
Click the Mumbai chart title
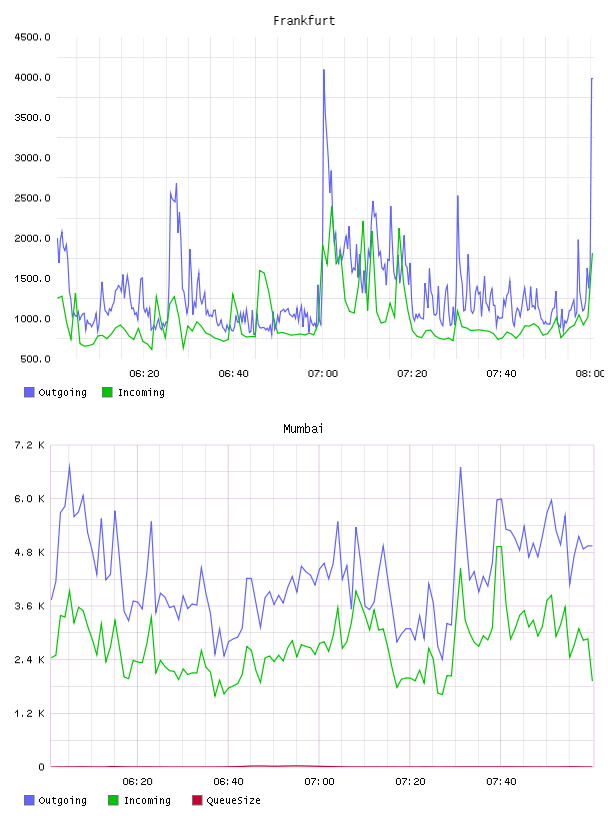[x=303, y=429]
